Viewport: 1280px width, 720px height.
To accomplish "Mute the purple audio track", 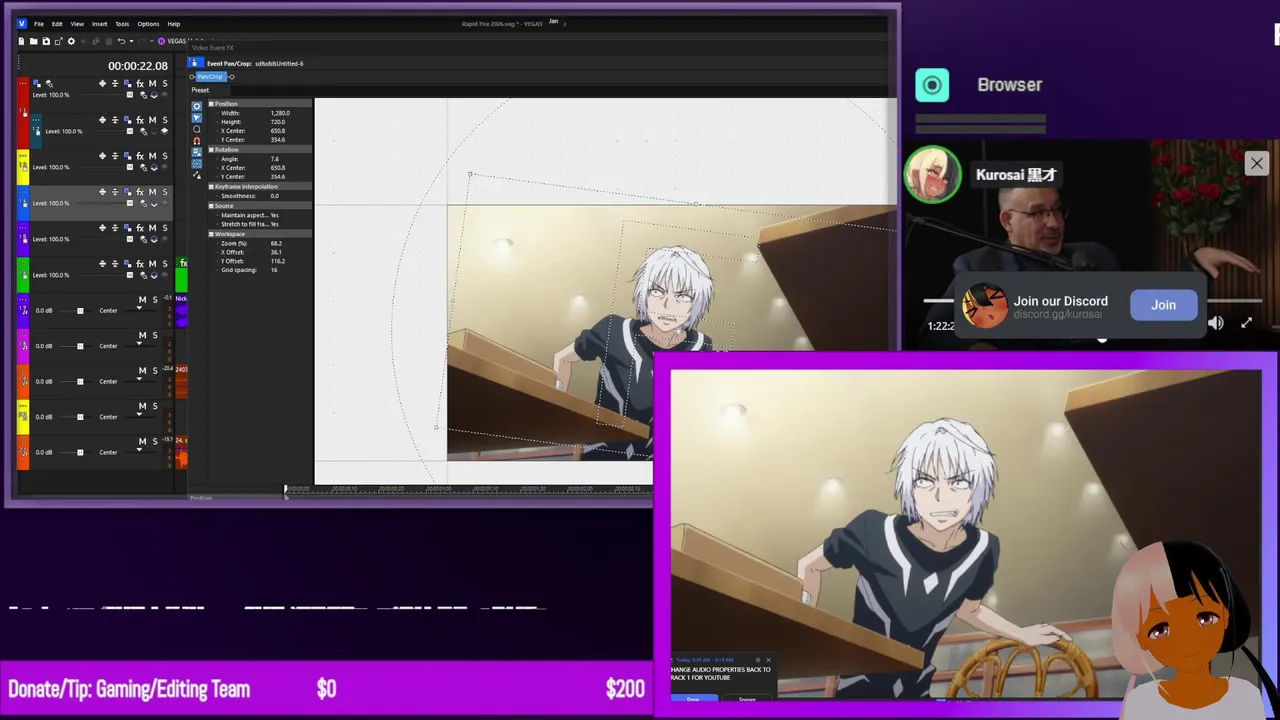I will [142, 300].
